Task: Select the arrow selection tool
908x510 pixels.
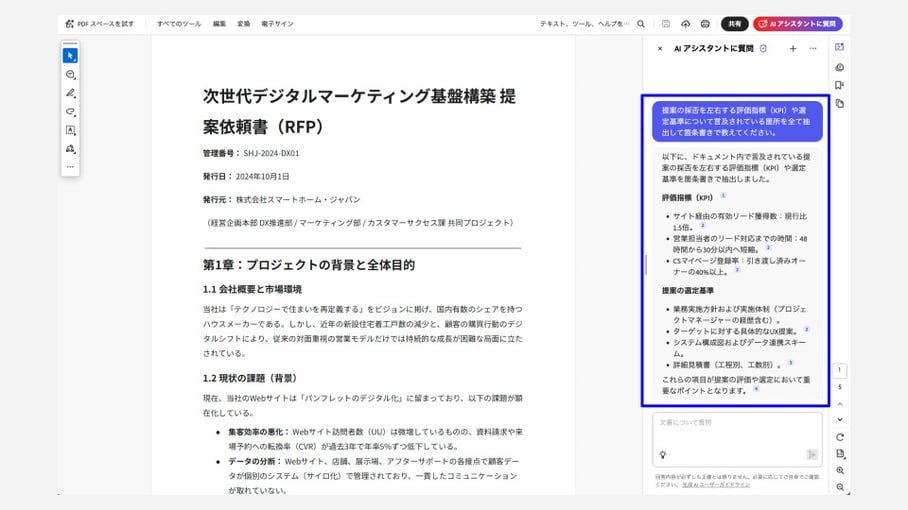Action: [x=70, y=55]
